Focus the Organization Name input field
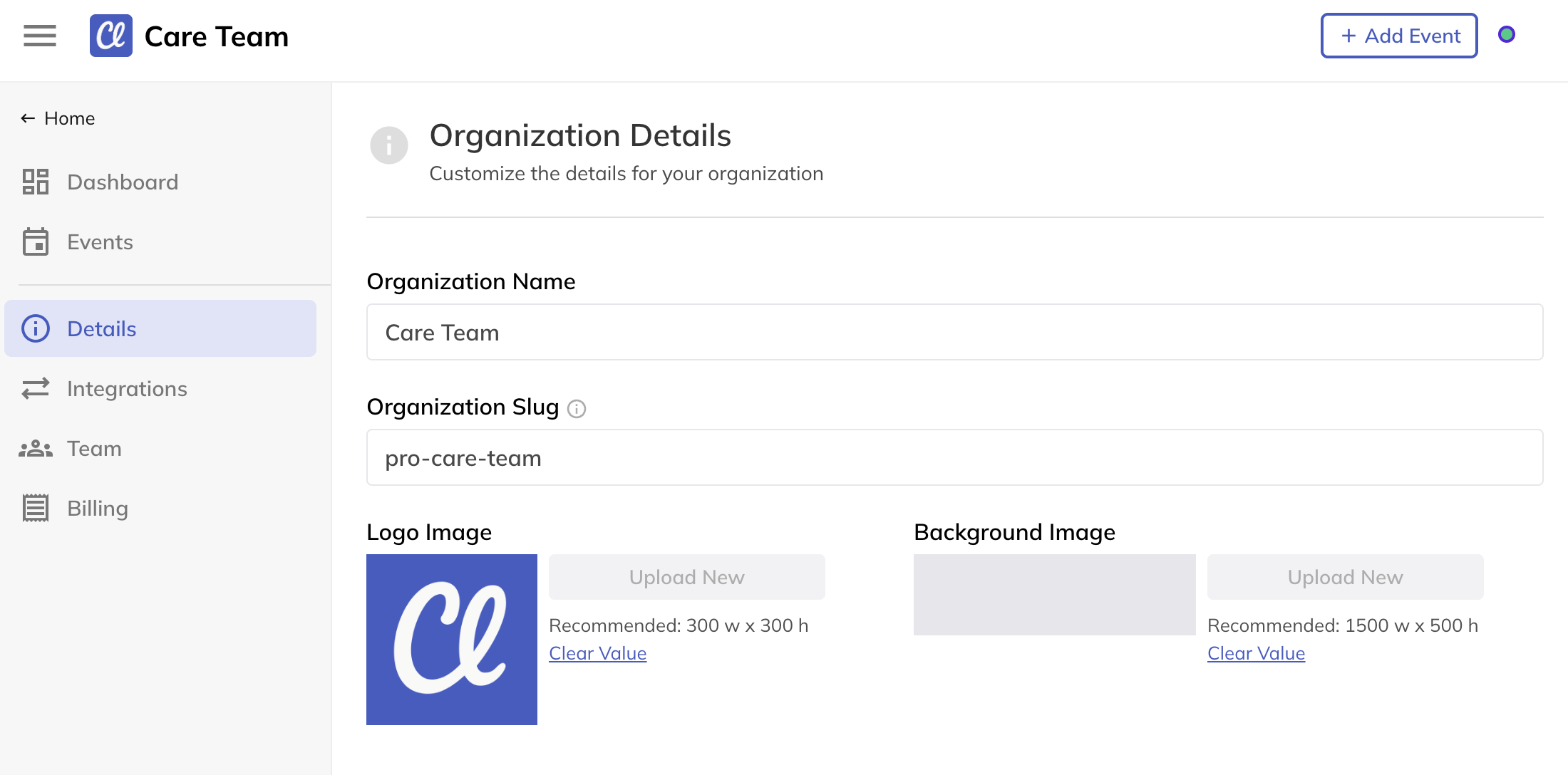The image size is (1568, 775). pos(954,332)
